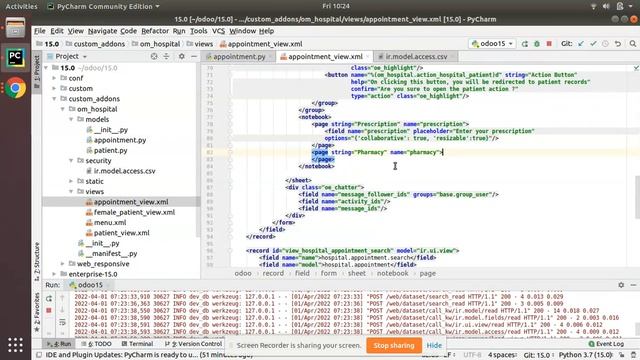Open volume control in system tray
Screen dimensions: 640x360
[x=606, y=6]
